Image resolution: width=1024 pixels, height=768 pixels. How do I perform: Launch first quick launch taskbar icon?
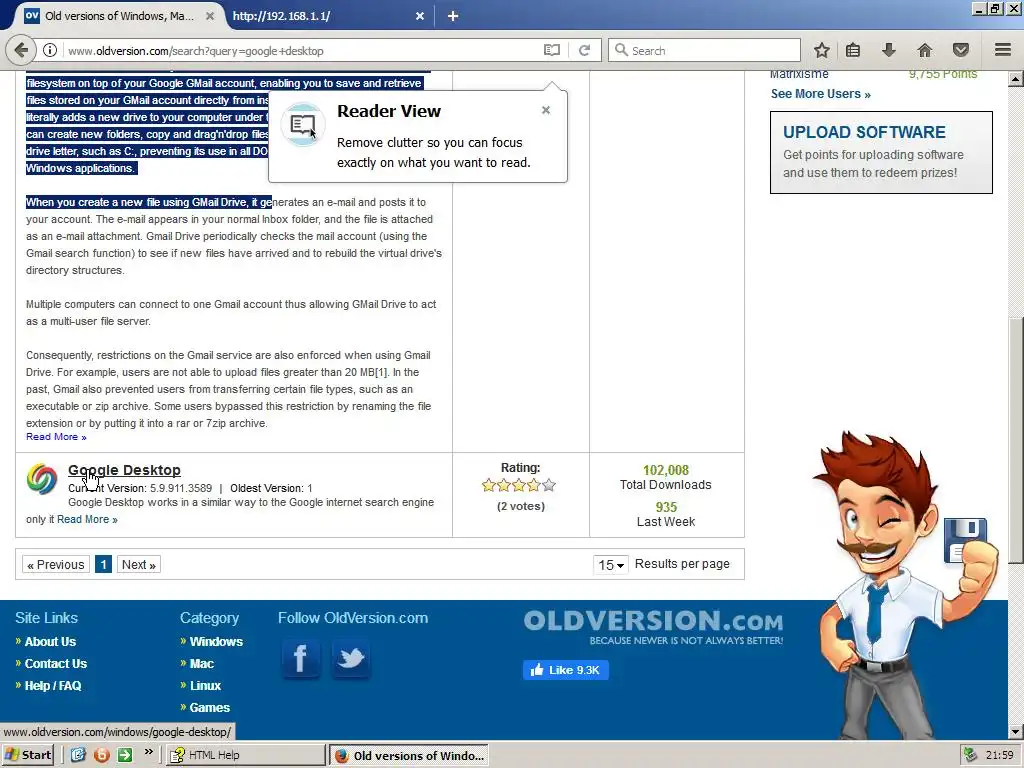point(78,755)
